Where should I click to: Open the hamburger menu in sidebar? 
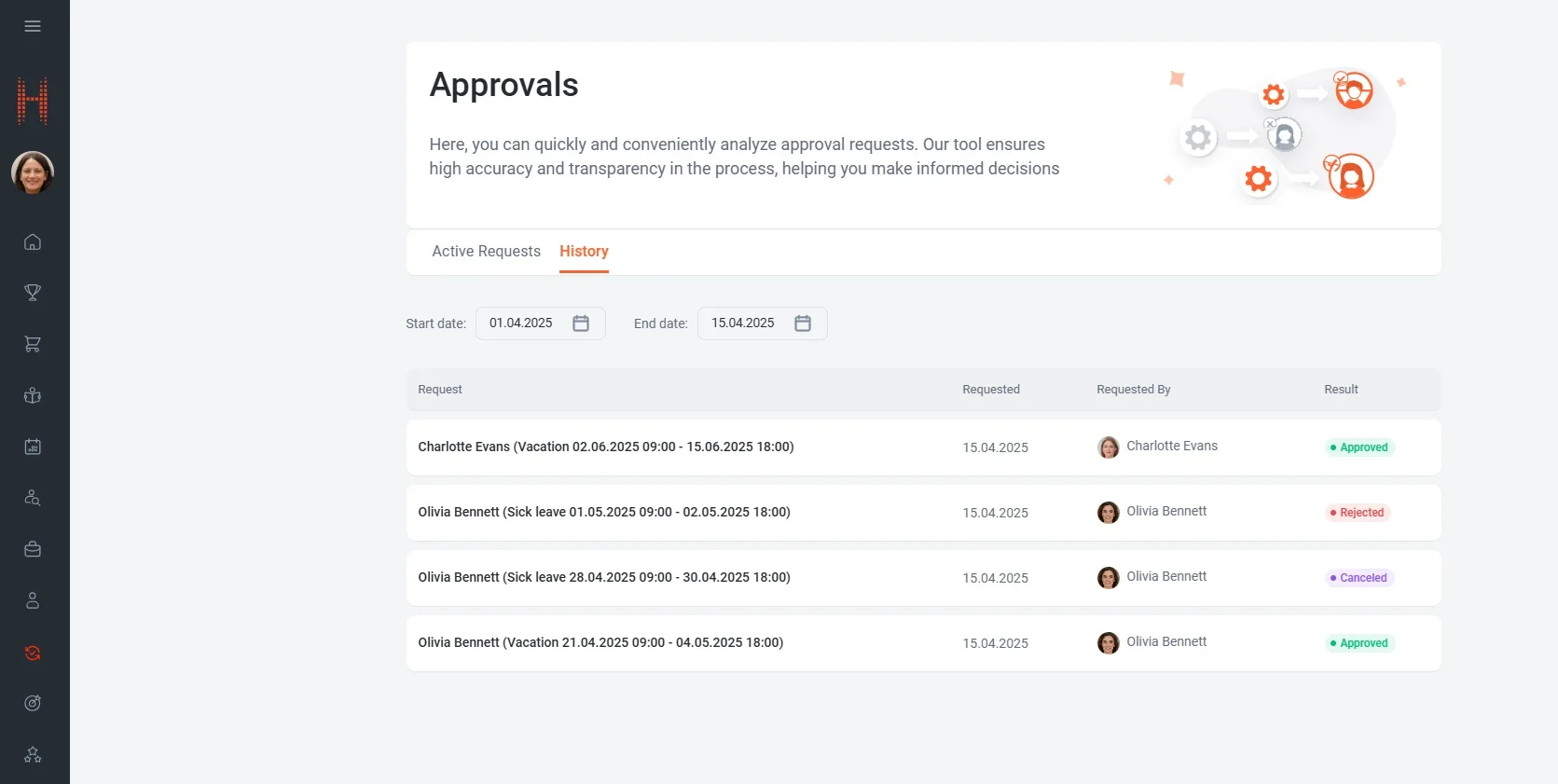[x=33, y=26]
